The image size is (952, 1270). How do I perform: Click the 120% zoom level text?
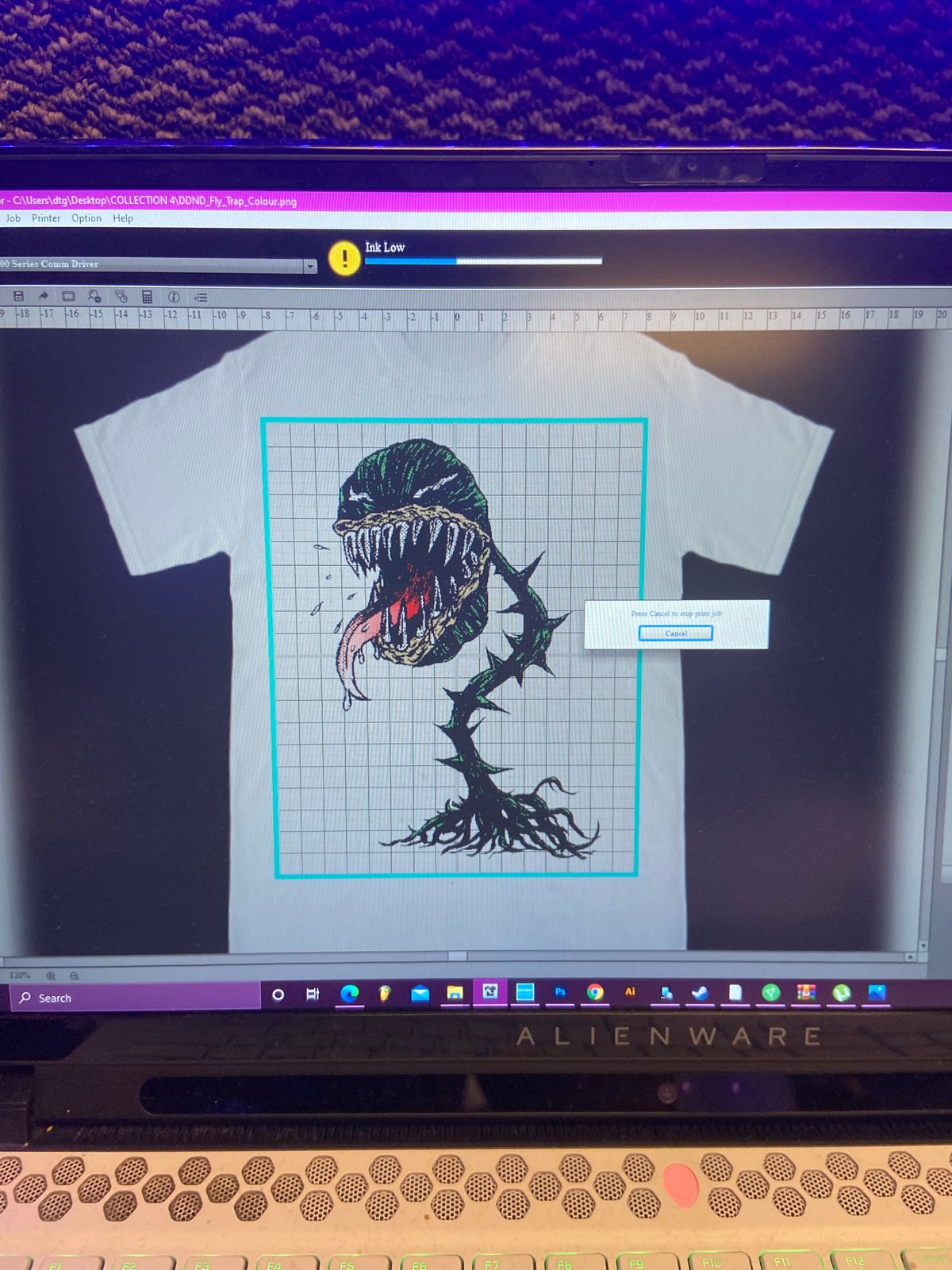pos(20,976)
